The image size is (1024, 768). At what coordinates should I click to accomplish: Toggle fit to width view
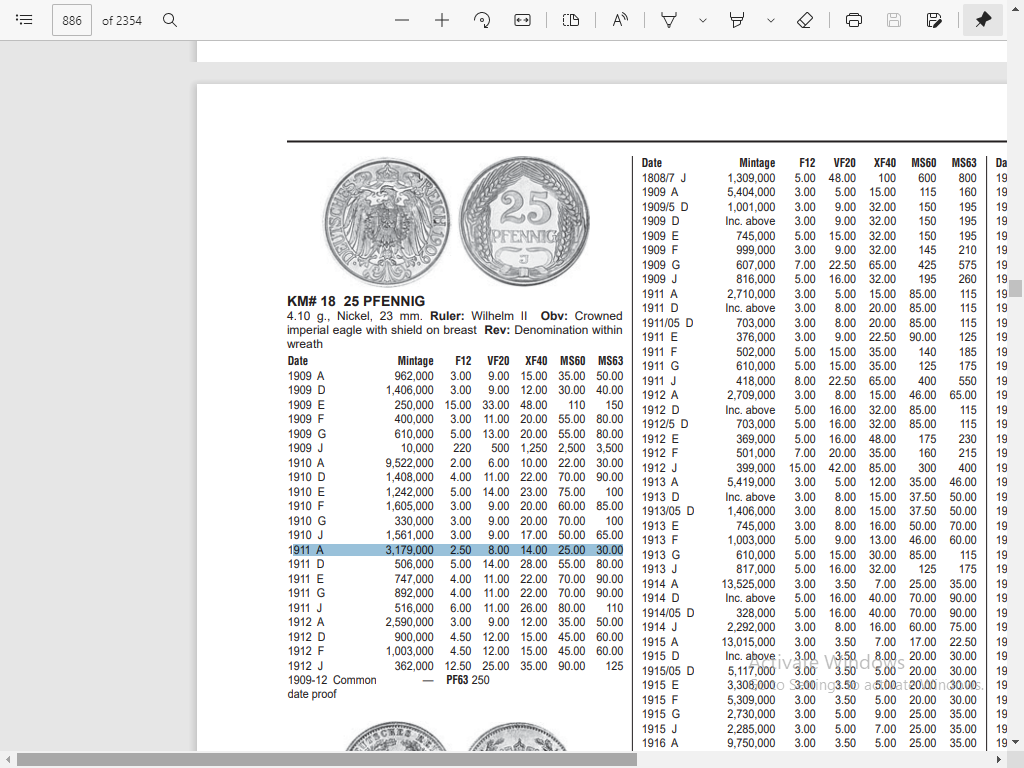[x=522, y=20]
